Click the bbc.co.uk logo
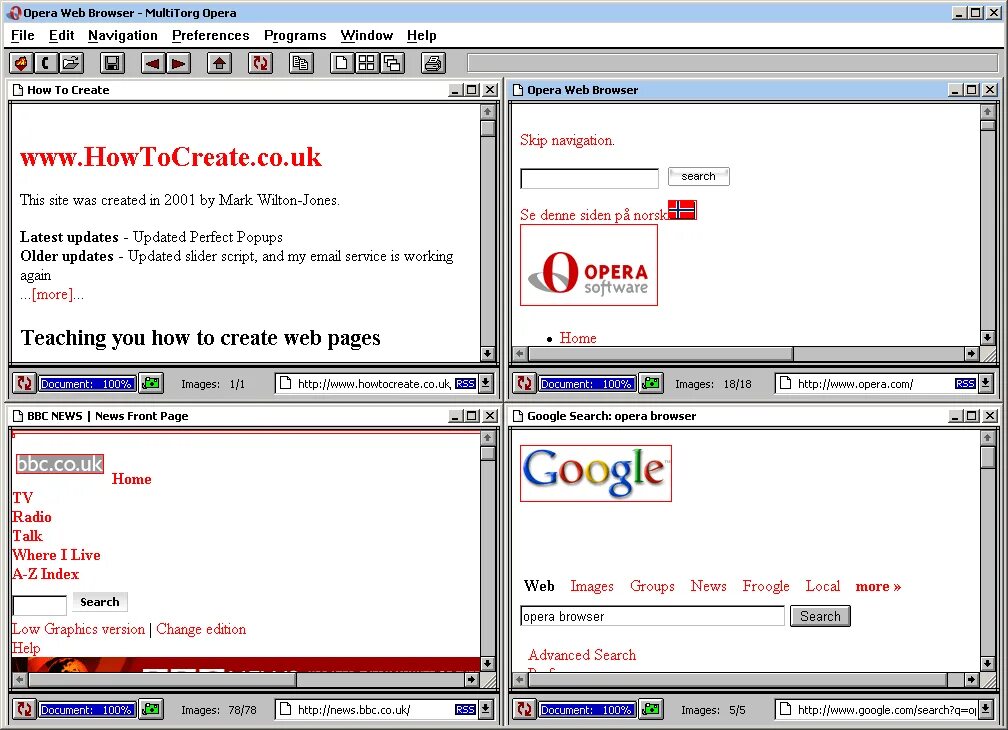Image resolution: width=1008 pixels, height=730 pixels. (x=60, y=463)
